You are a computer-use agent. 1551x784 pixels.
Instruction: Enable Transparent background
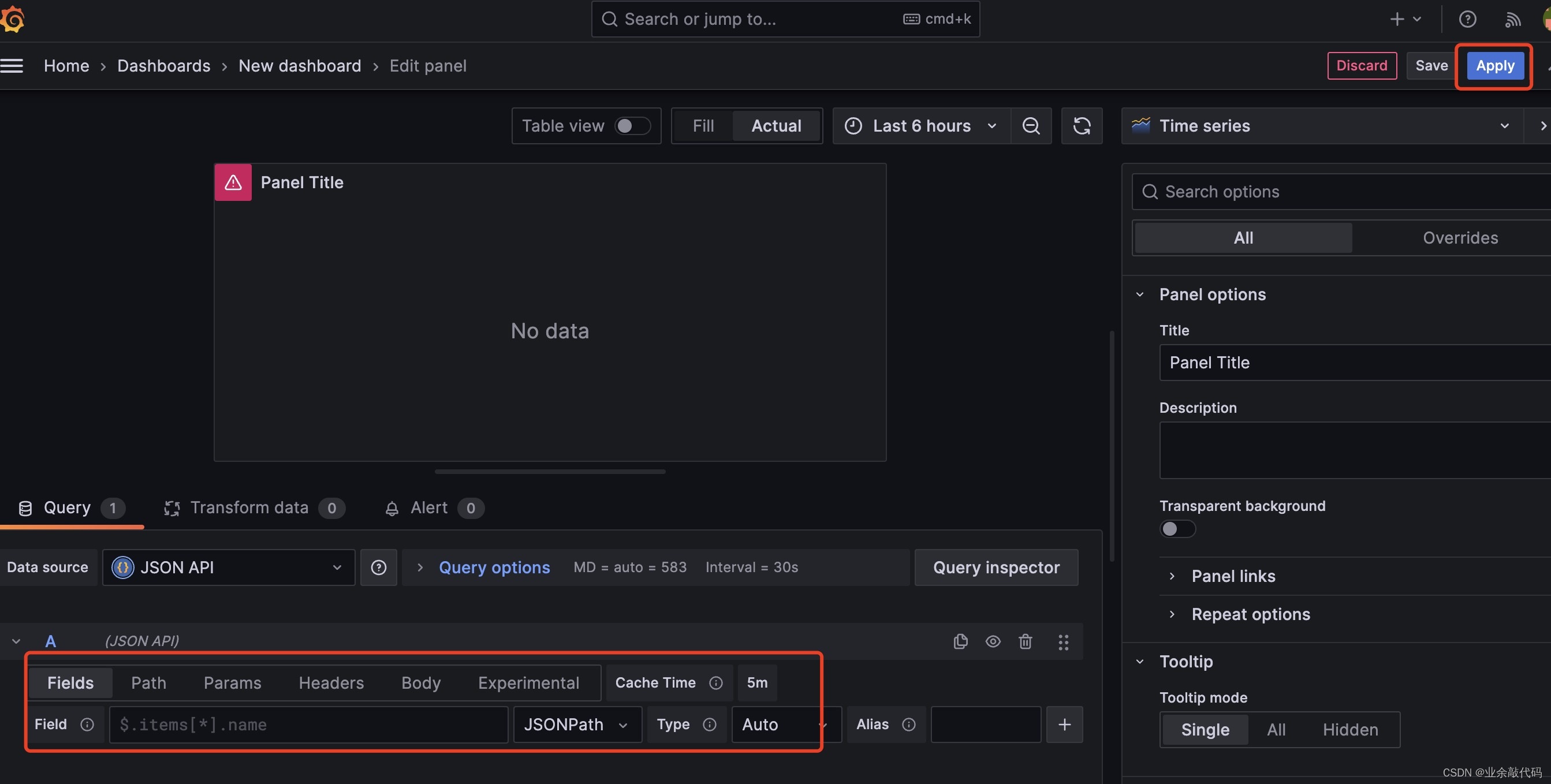tap(1177, 529)
